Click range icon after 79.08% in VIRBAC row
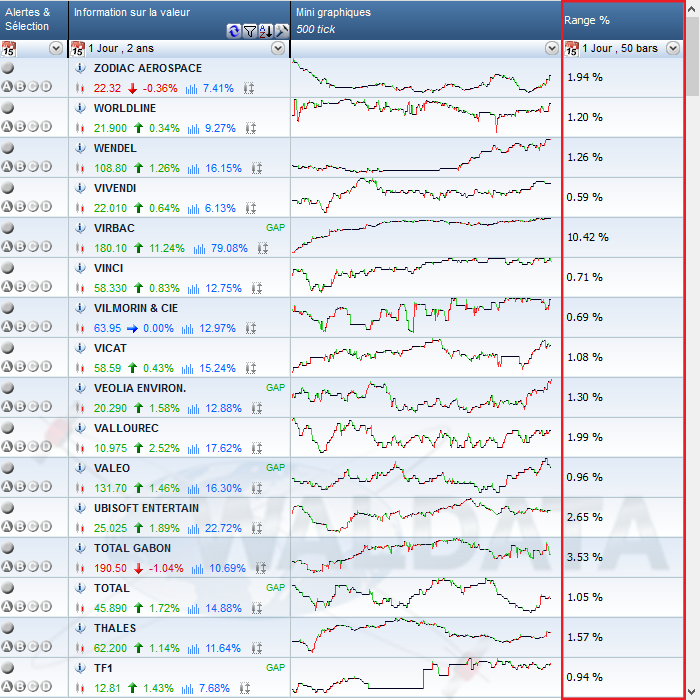 262,248
